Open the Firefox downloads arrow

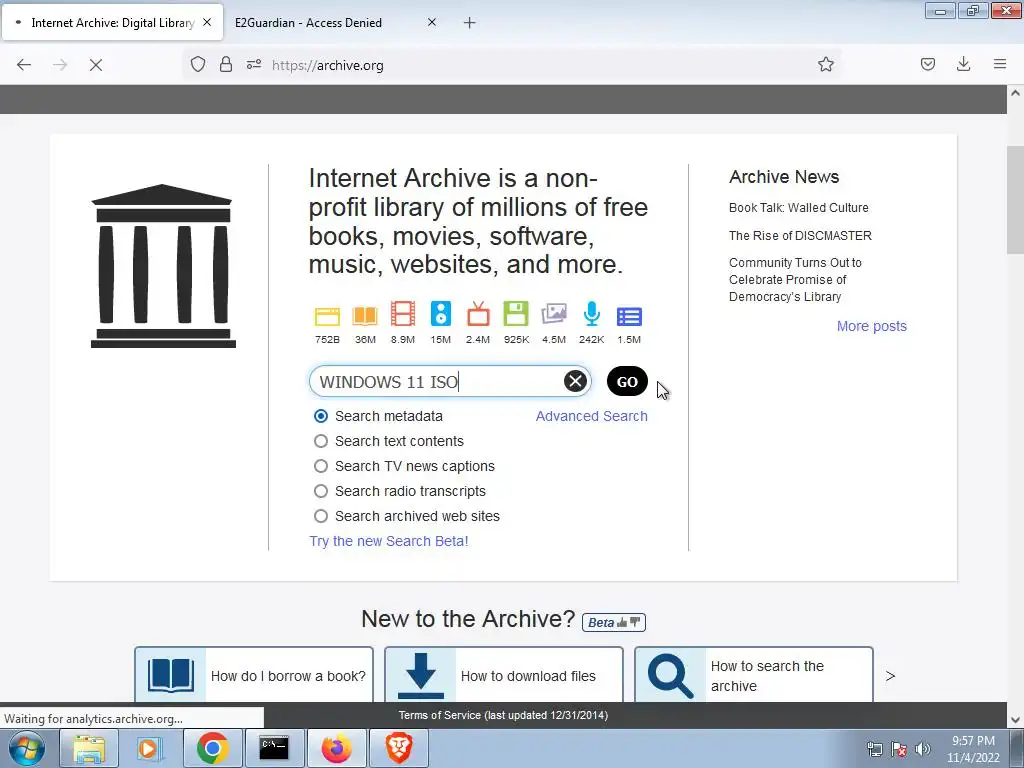963,64
